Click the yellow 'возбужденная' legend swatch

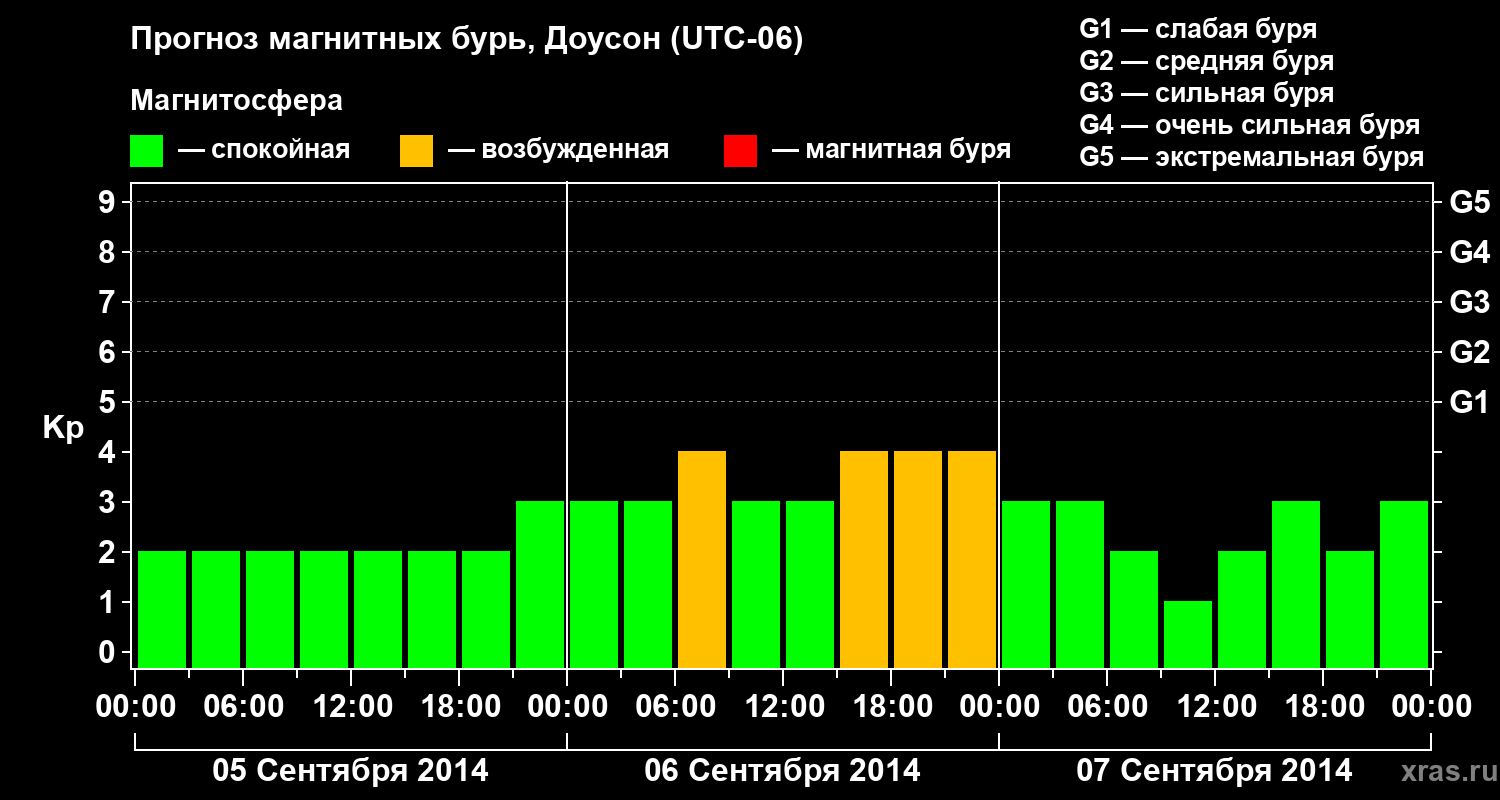416,151
